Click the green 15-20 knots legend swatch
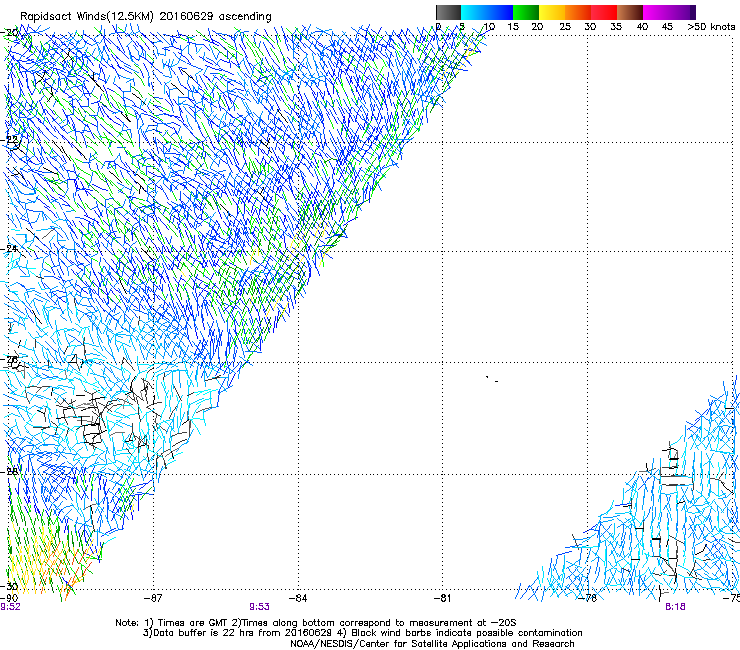The width and height of the screenshot is (740, 650). click(526, 12)
